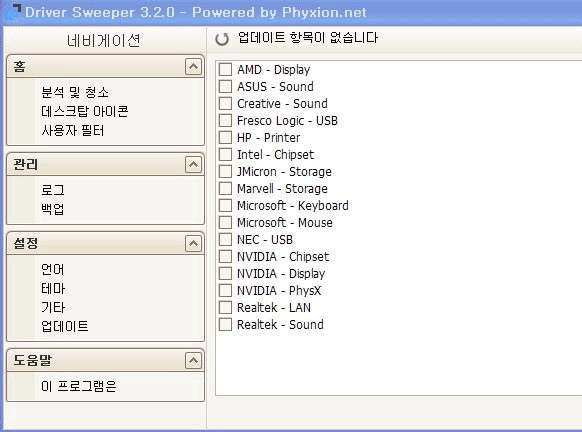582x432 pixels.
Task: Enable Fresco Logic - USB checkbox
Action: [x=225, y=121]
